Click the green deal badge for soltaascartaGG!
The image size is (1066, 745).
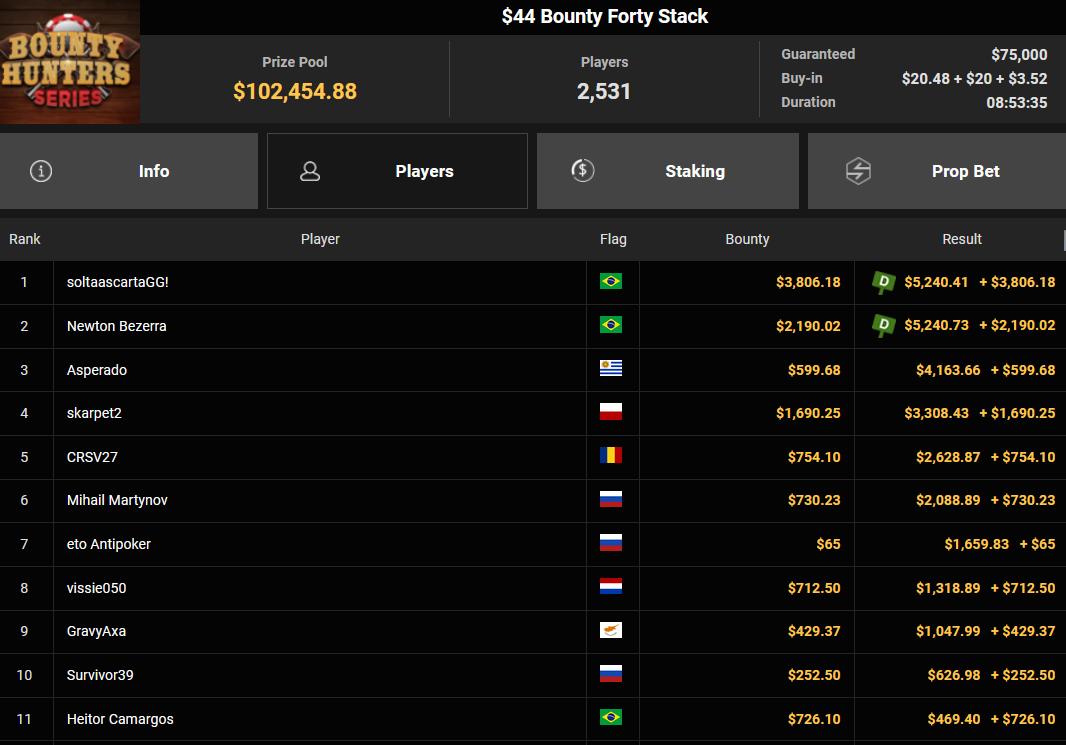coord(883,282)
